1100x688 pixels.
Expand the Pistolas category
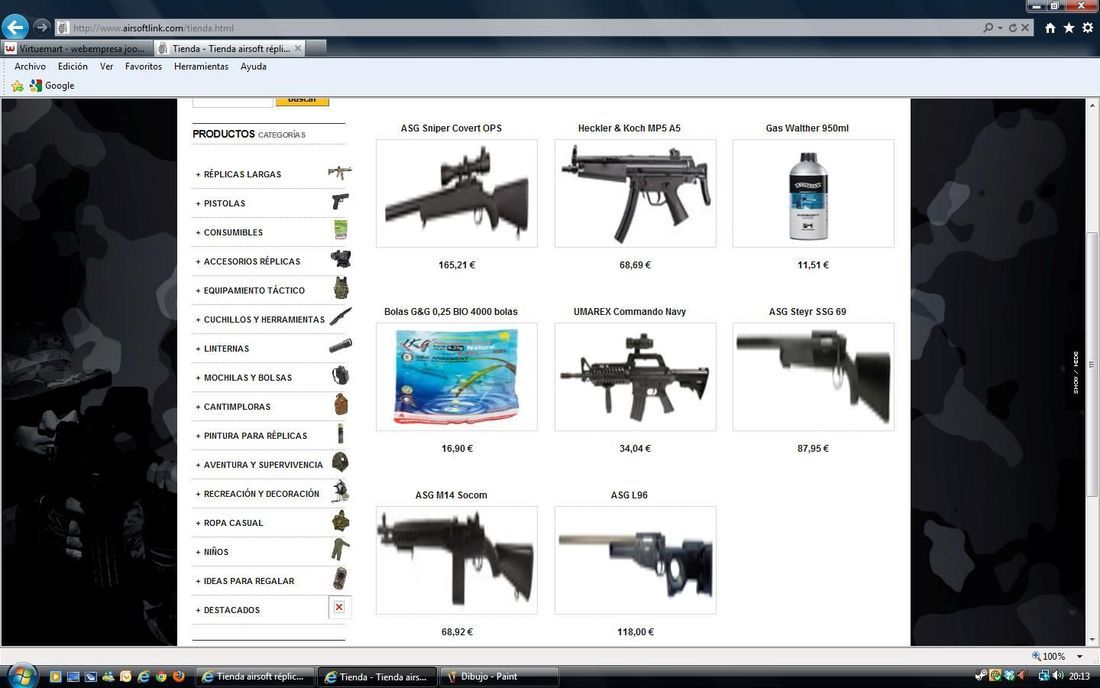(220, 203)
